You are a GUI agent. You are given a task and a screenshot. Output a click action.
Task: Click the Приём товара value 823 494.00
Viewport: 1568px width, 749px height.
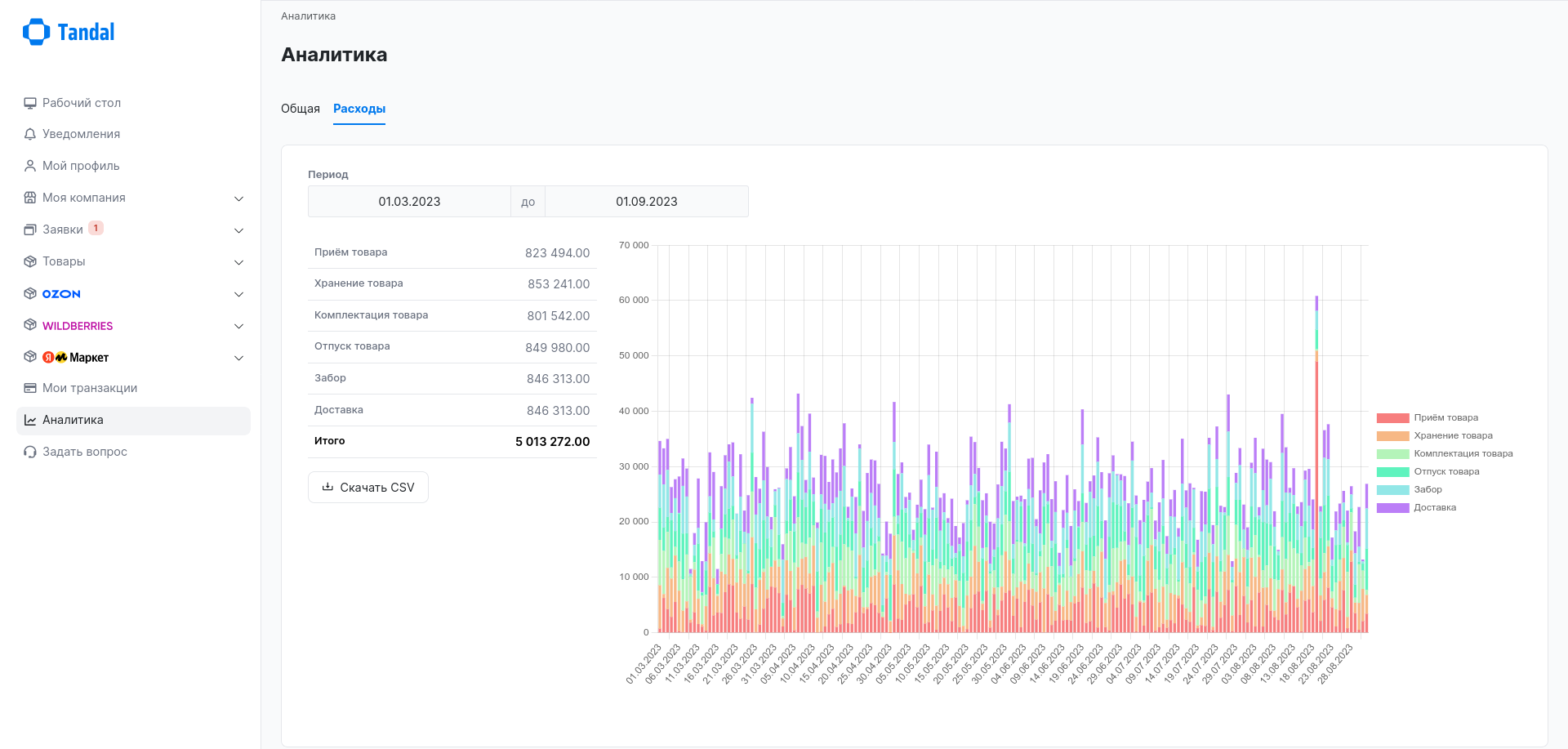[x=557, y=253]
